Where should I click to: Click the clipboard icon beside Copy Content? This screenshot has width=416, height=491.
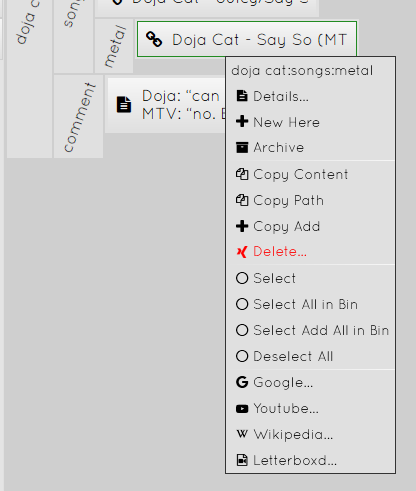point(242,174)
